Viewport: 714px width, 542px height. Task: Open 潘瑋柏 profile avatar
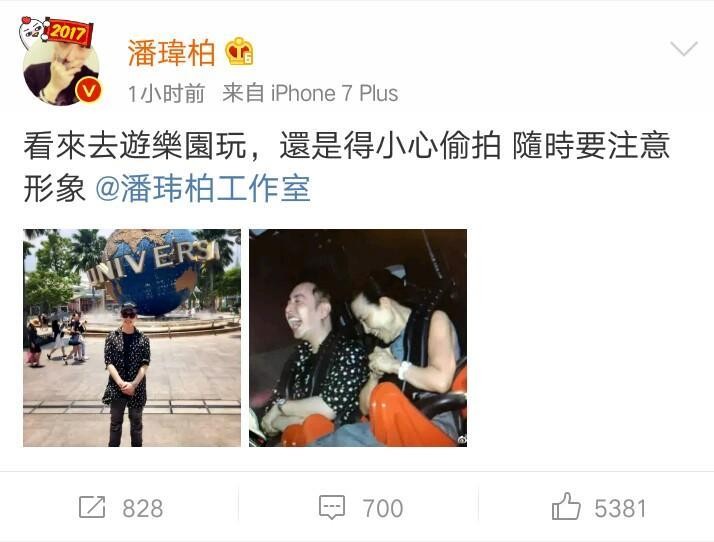[61, 67]
